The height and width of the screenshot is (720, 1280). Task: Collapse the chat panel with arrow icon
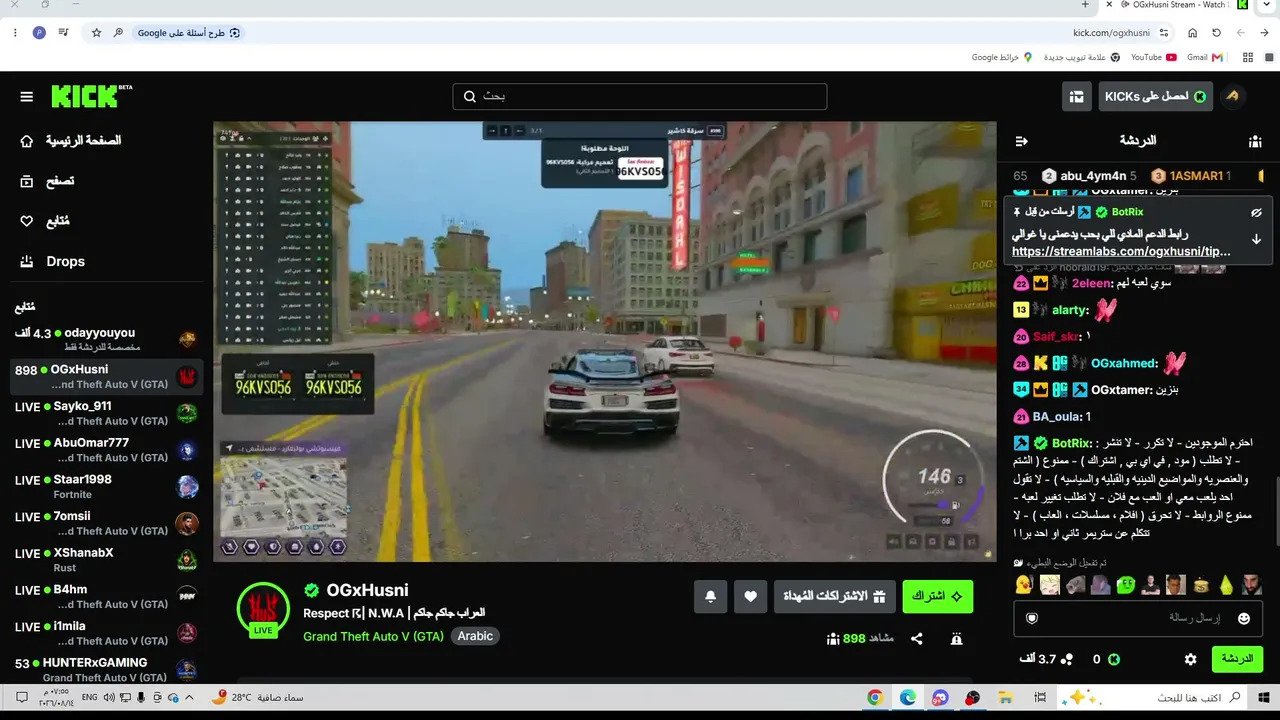pyautogui.click(x=1021, y=141)
